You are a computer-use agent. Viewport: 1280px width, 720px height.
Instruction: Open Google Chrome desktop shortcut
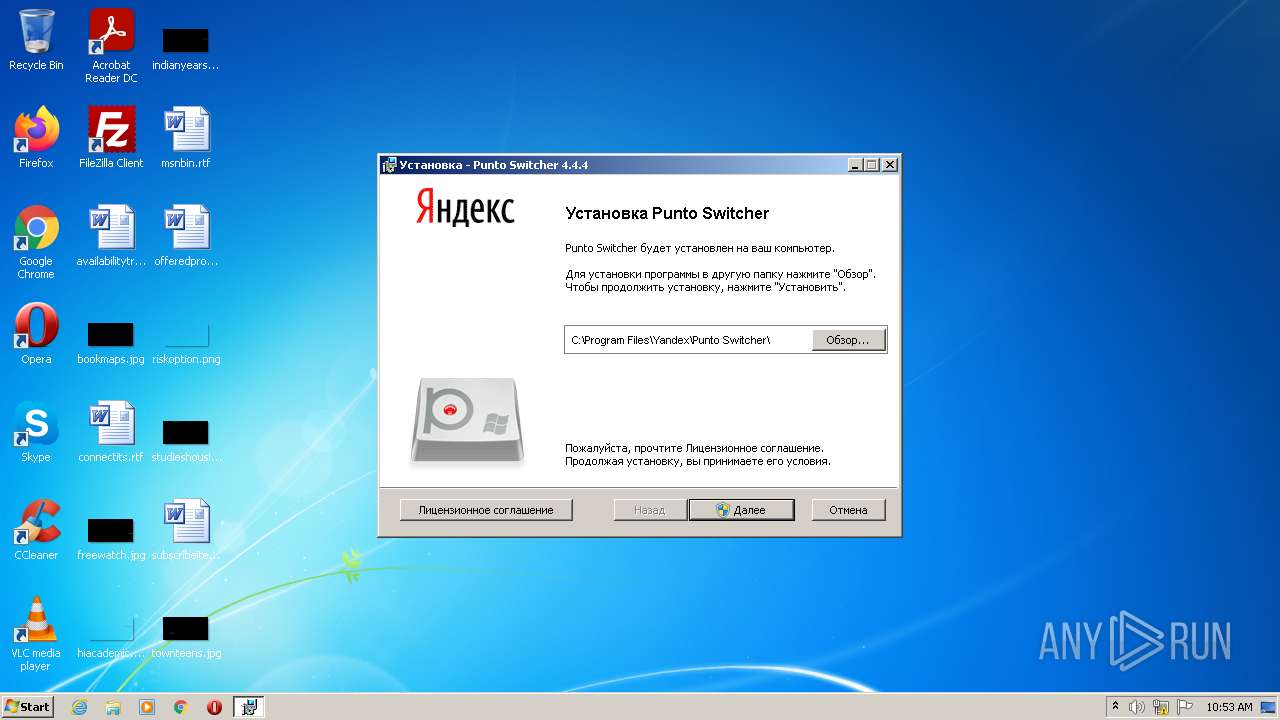36,242
